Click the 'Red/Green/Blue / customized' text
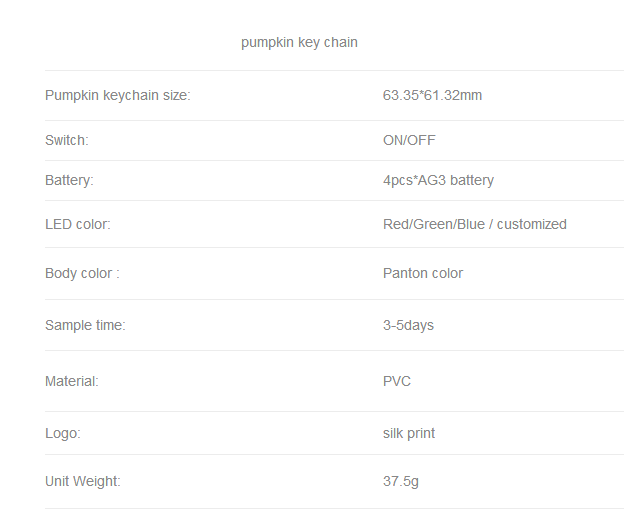 [x=475, y=224]
